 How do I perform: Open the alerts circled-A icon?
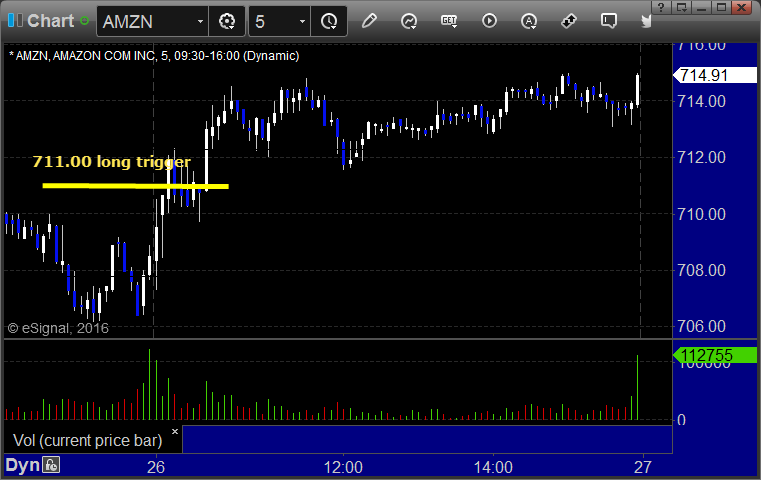click(x=529, y=21)
